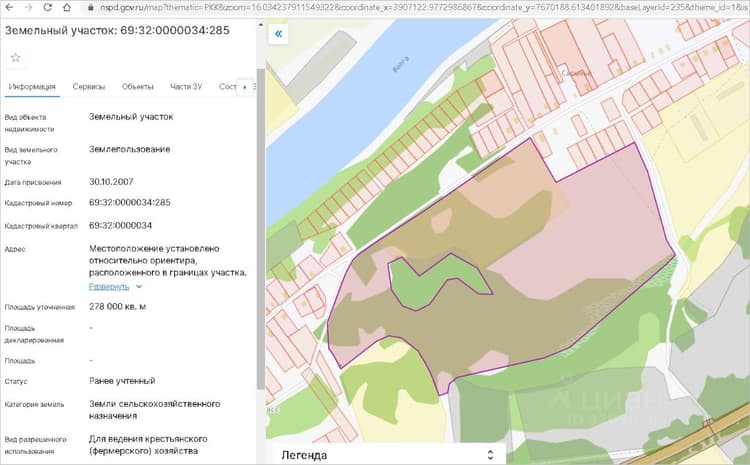This screenshot has height=465, width=750.
Task: Open browser home page icon
Action: pyautogui.click(x=67, y=7)
